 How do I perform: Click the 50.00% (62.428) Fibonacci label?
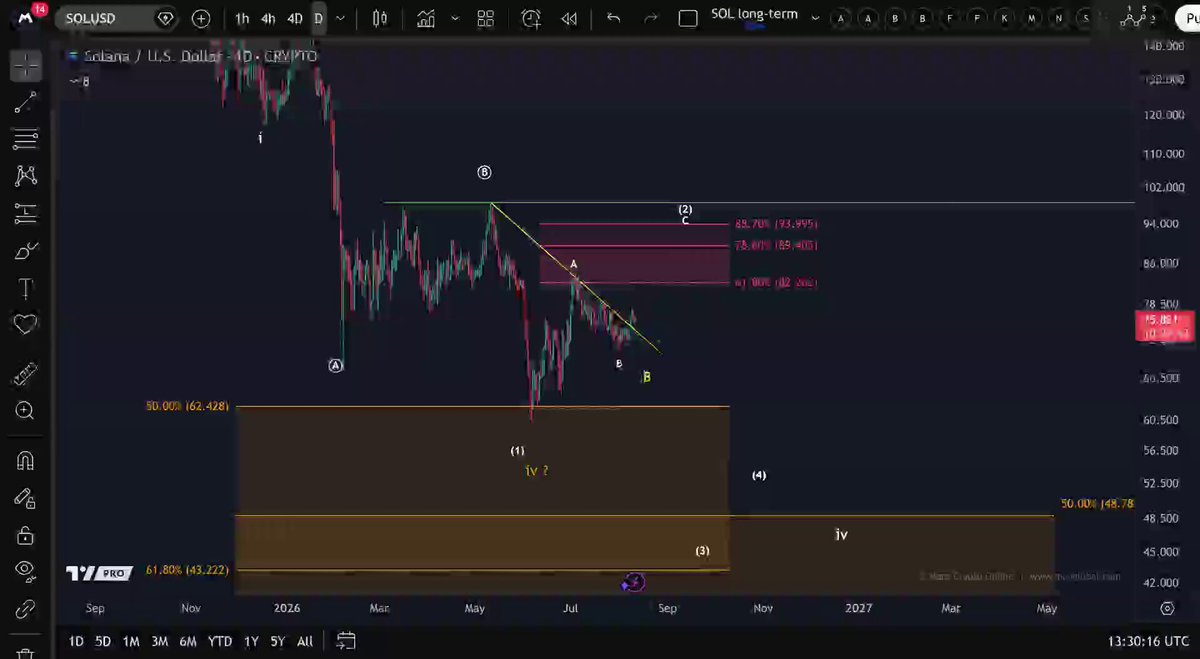(187, 406)
